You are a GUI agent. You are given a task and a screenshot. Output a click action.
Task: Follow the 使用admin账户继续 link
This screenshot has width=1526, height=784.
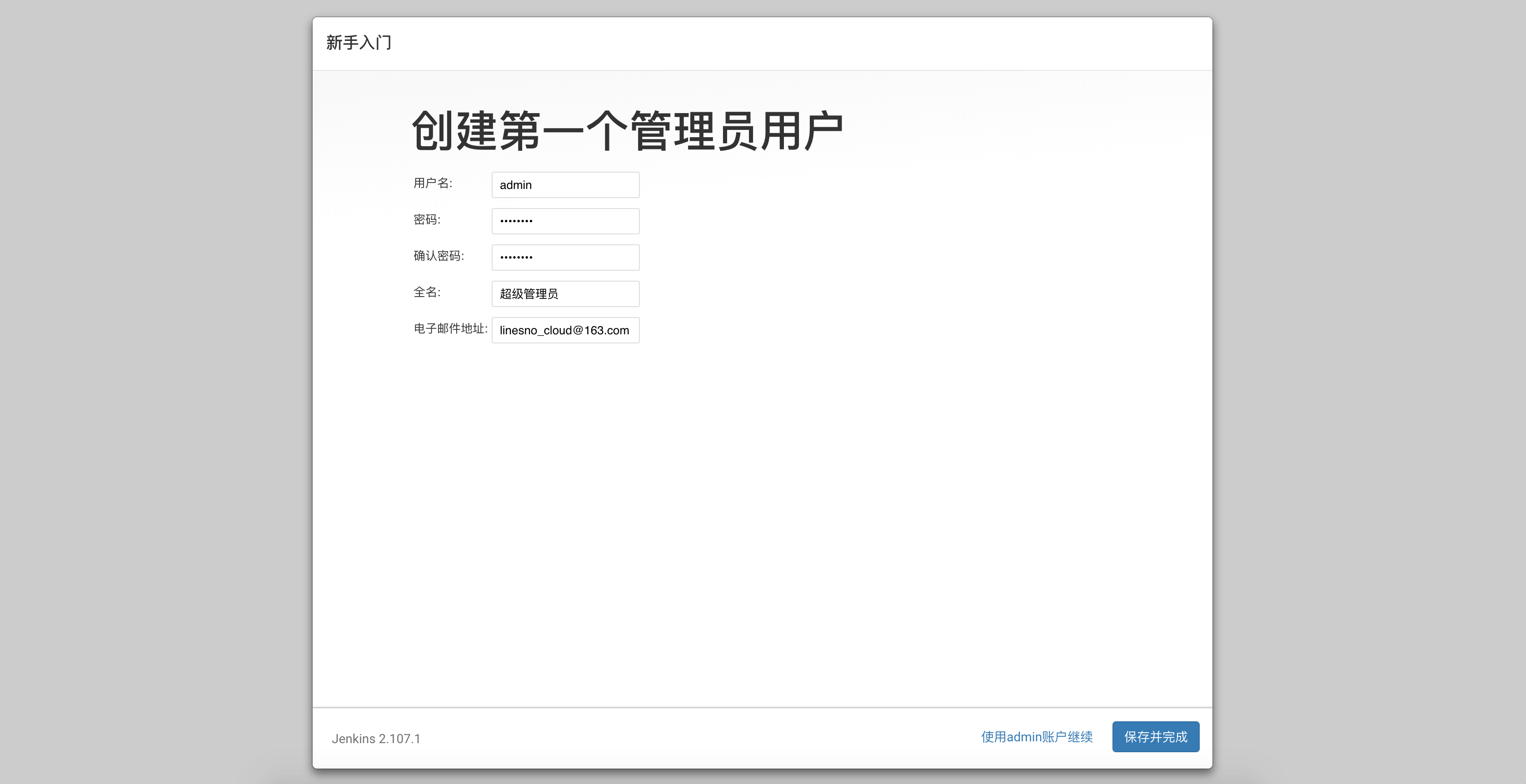[1037, 737]
